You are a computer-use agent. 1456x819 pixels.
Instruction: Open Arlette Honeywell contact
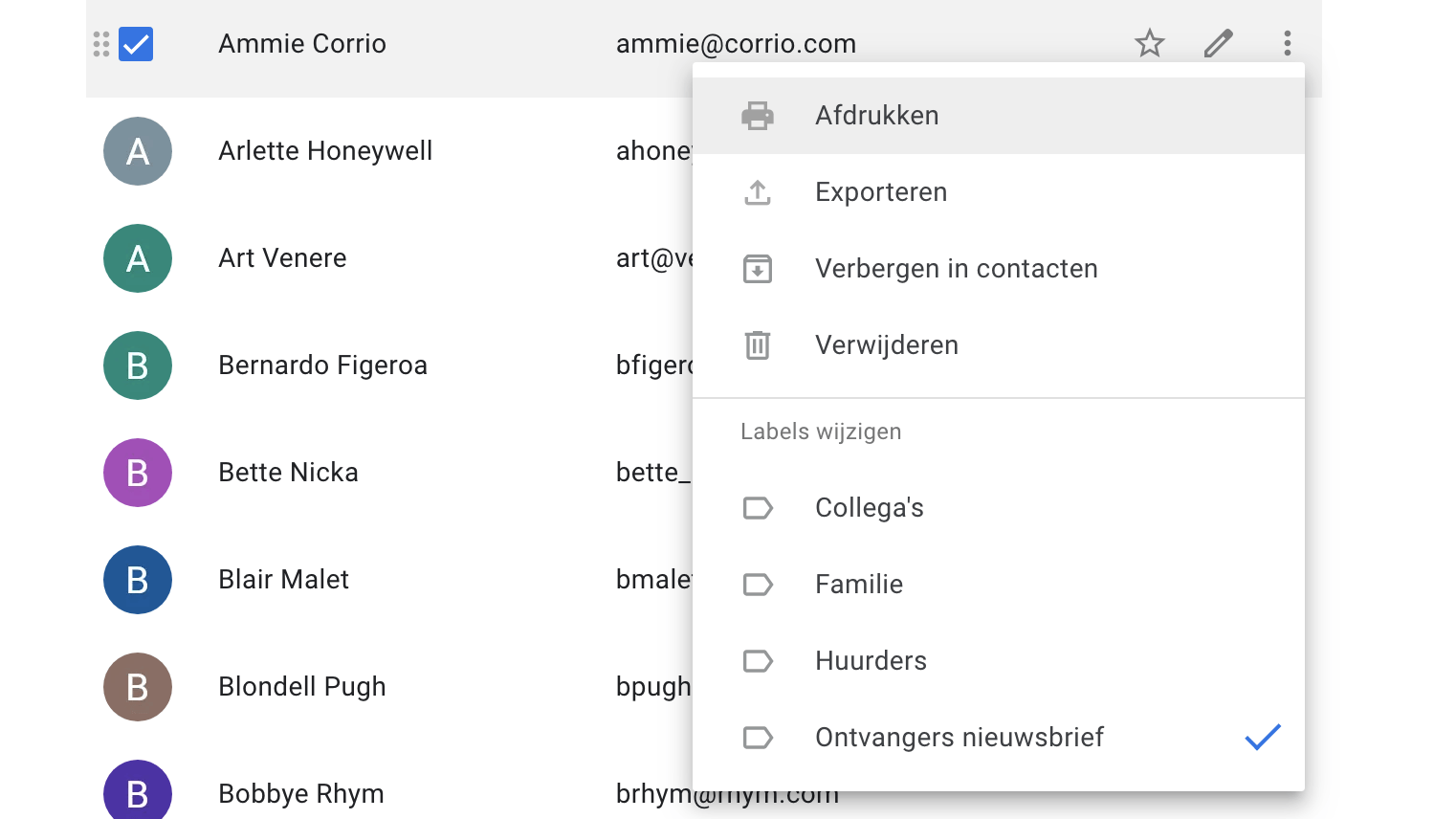point(324,151)
